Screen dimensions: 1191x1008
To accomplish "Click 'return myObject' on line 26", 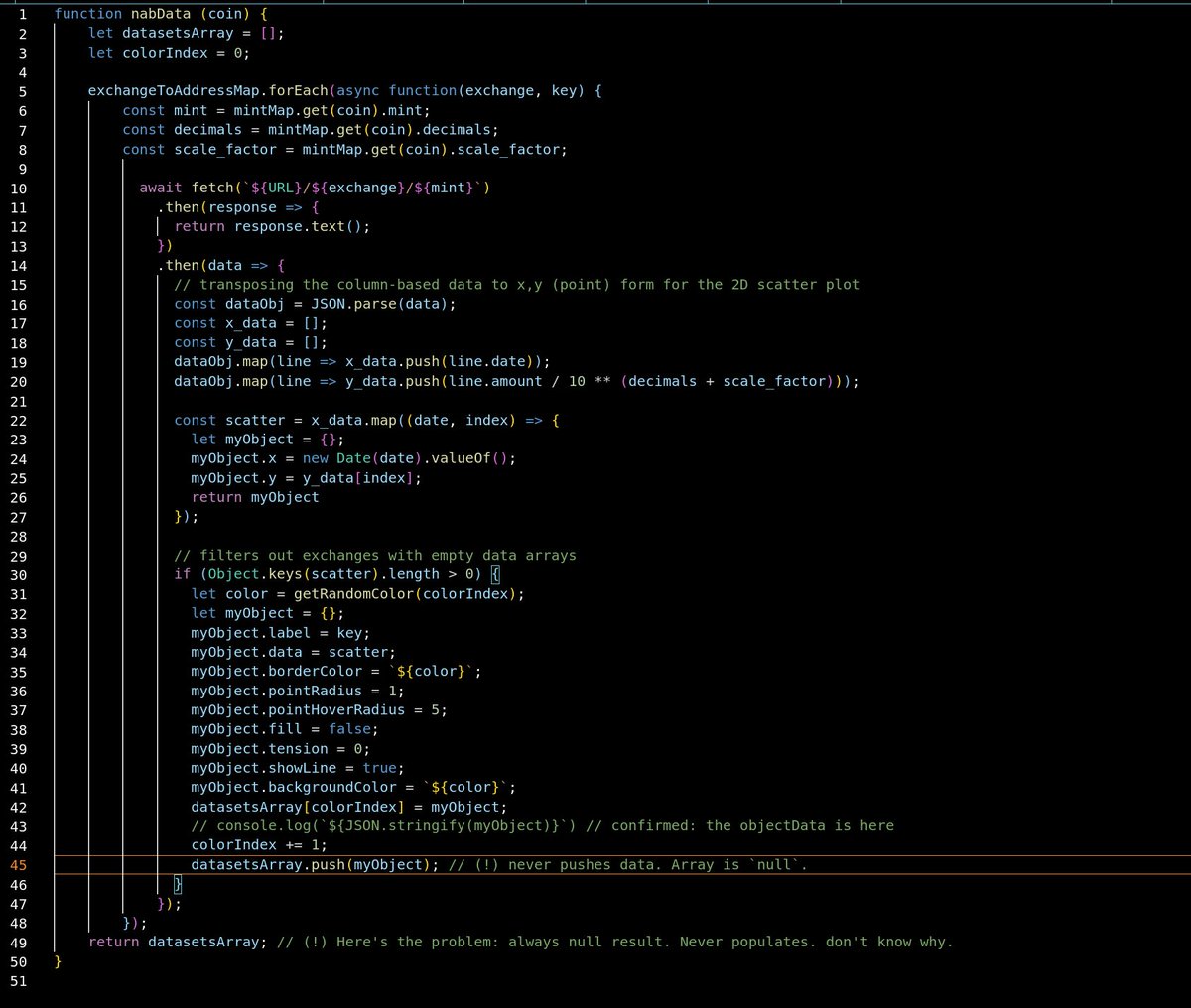I will click(x=255, y=497).
